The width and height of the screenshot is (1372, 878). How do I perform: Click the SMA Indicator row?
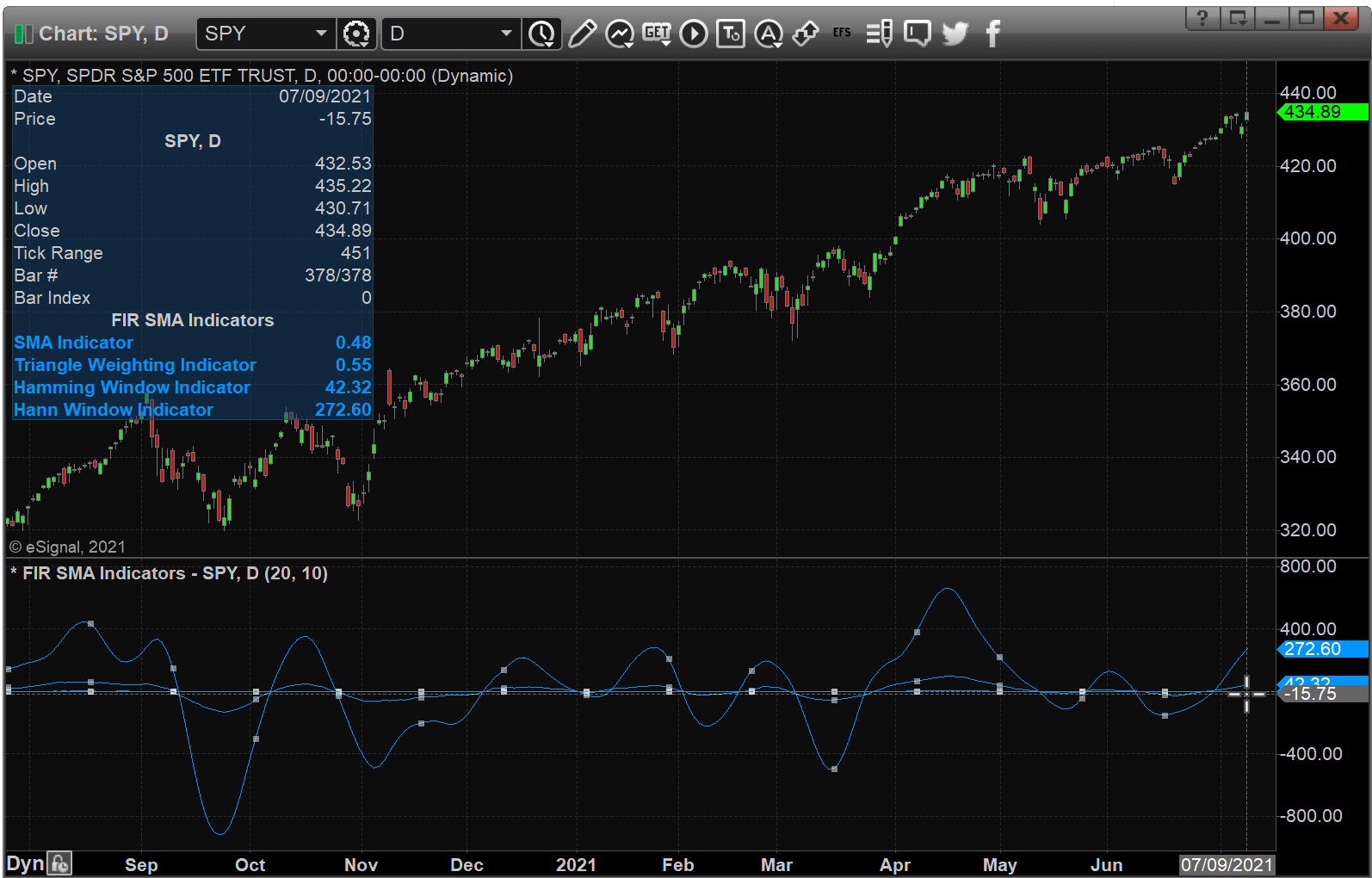tap(193, 343)
